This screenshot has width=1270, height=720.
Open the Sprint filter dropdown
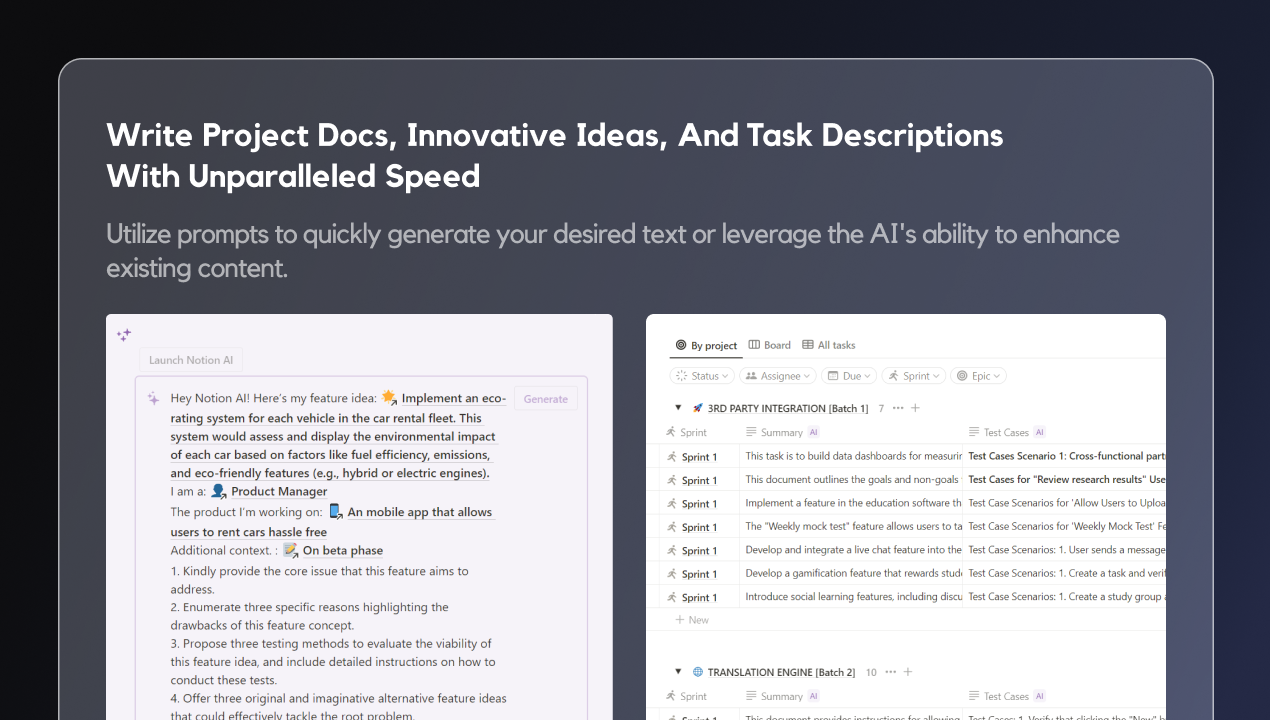tap(914, 376)
